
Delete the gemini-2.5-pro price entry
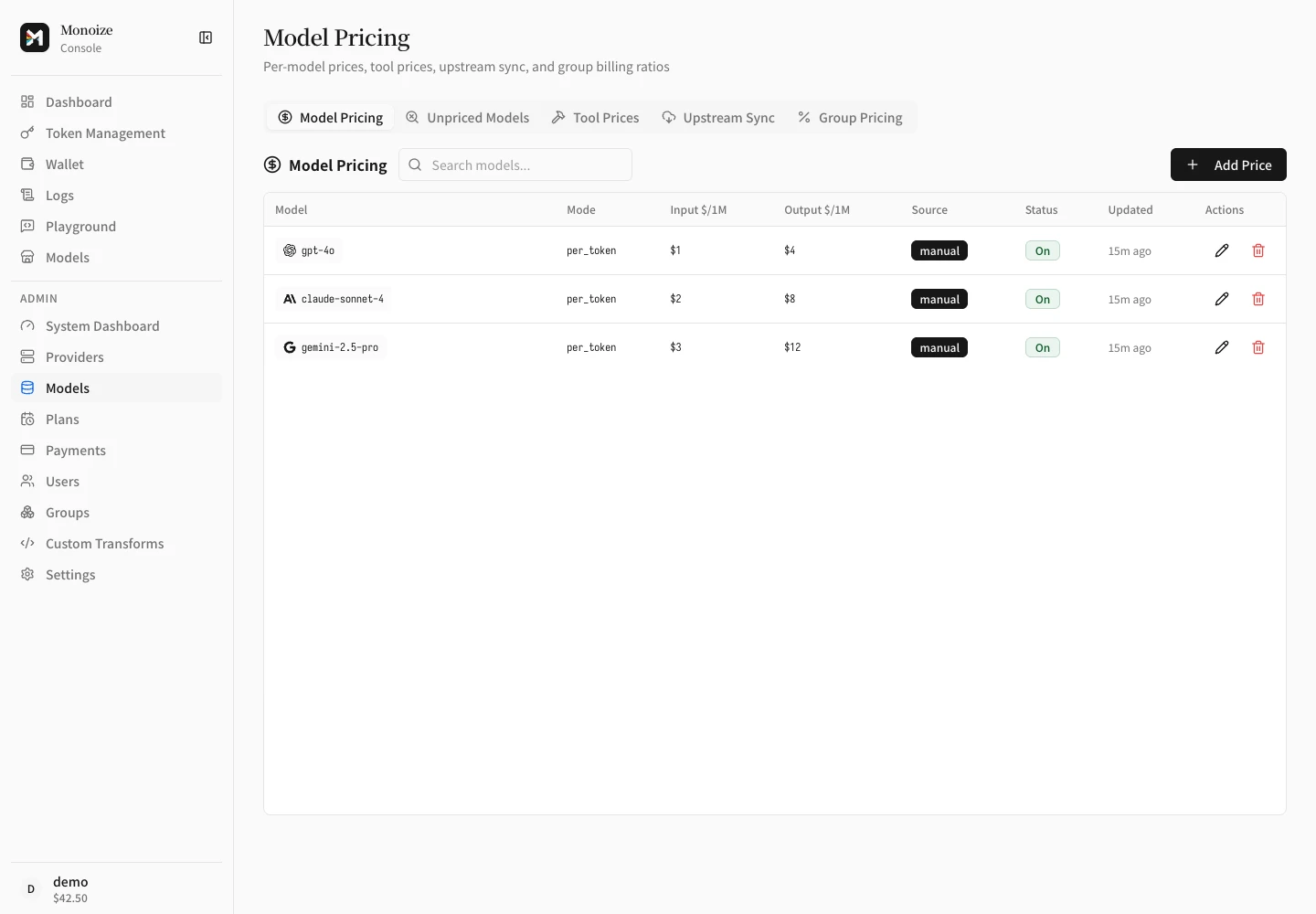coord(1258,347)
